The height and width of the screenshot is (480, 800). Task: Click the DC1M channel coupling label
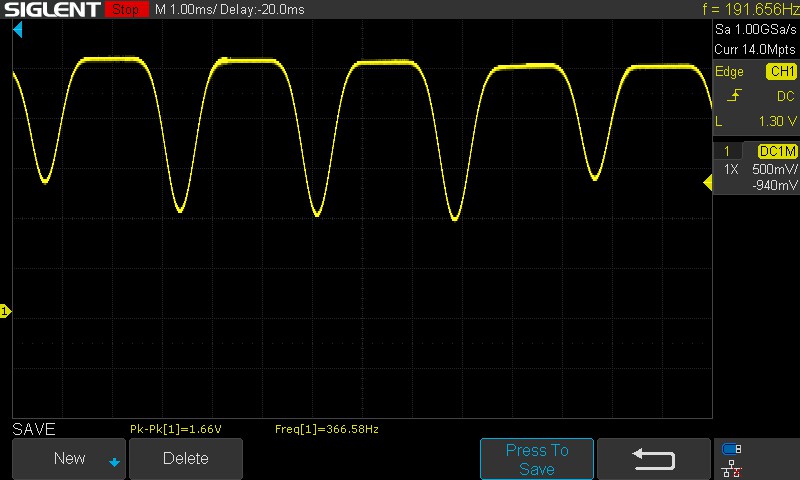click(777, 151)
